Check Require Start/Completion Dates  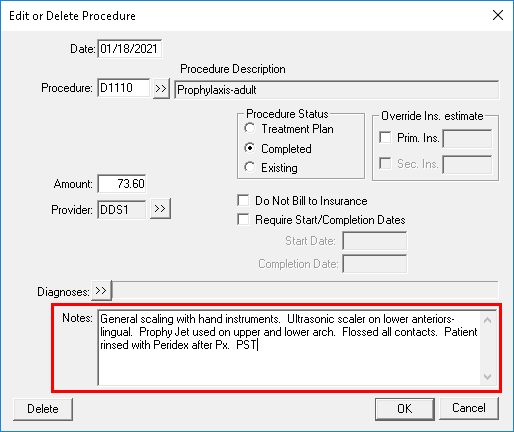(243, 220)
